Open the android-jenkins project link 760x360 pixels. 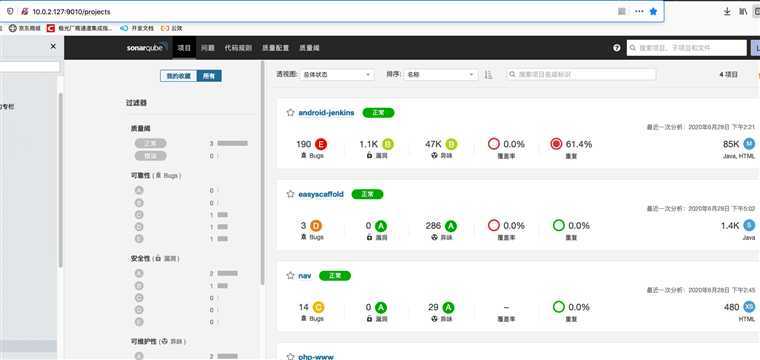point(326,112)
